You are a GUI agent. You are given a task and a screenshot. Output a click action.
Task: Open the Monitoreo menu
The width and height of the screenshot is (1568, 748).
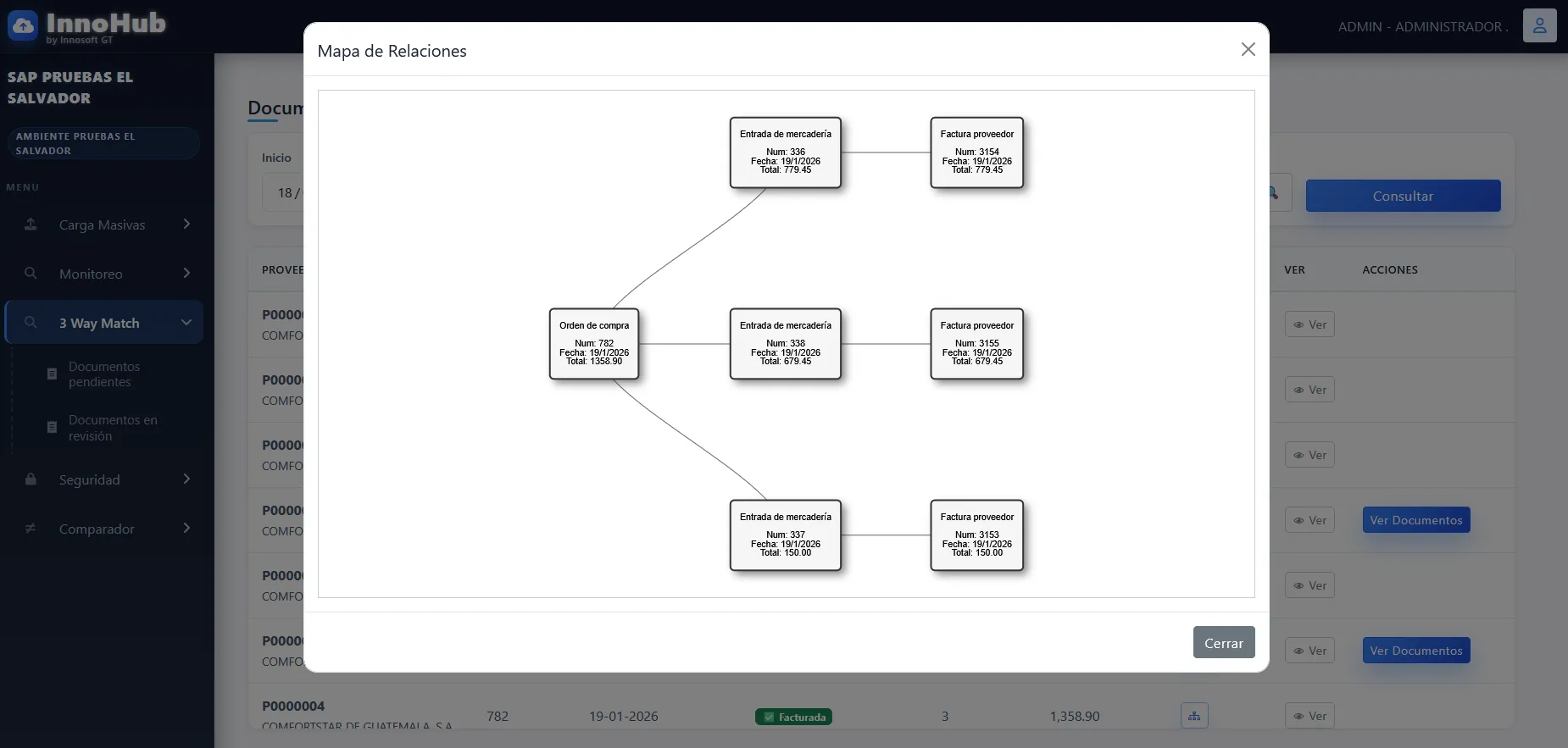pyautogui.click(x=103, y=274)
